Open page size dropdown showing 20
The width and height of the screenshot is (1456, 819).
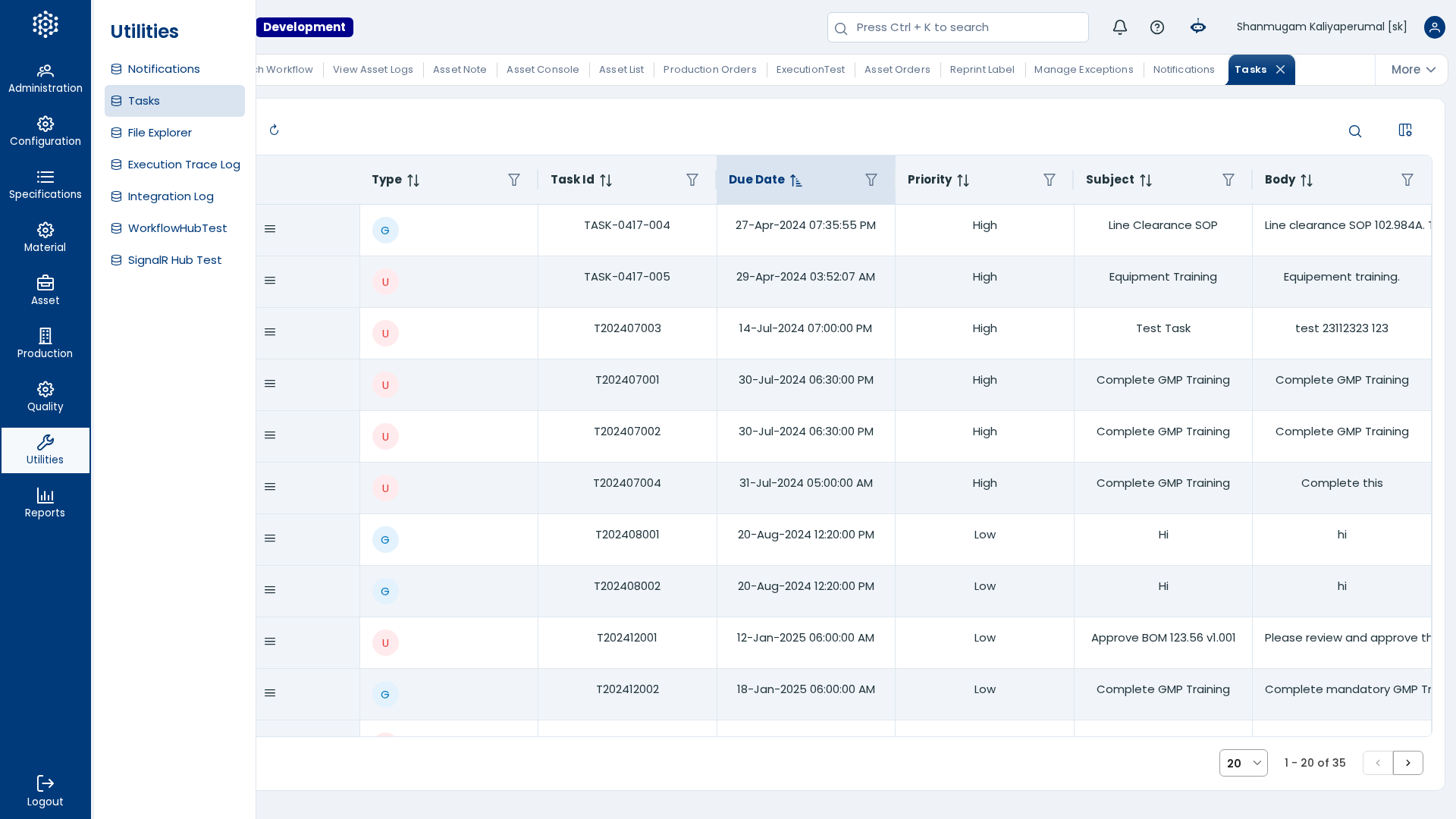click(x=1244, y=763)
